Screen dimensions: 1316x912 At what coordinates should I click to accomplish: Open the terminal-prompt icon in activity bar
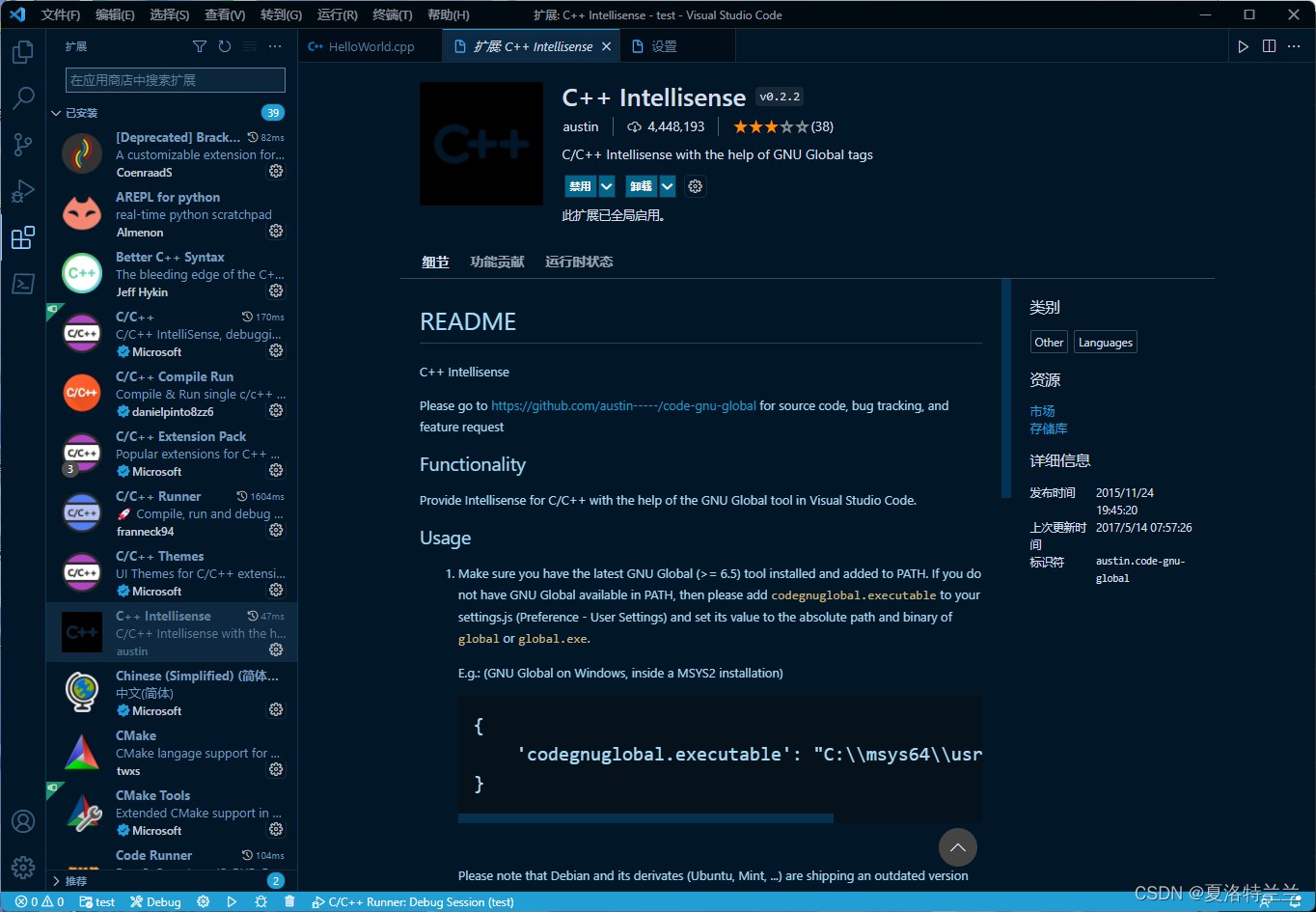point(23,284)
